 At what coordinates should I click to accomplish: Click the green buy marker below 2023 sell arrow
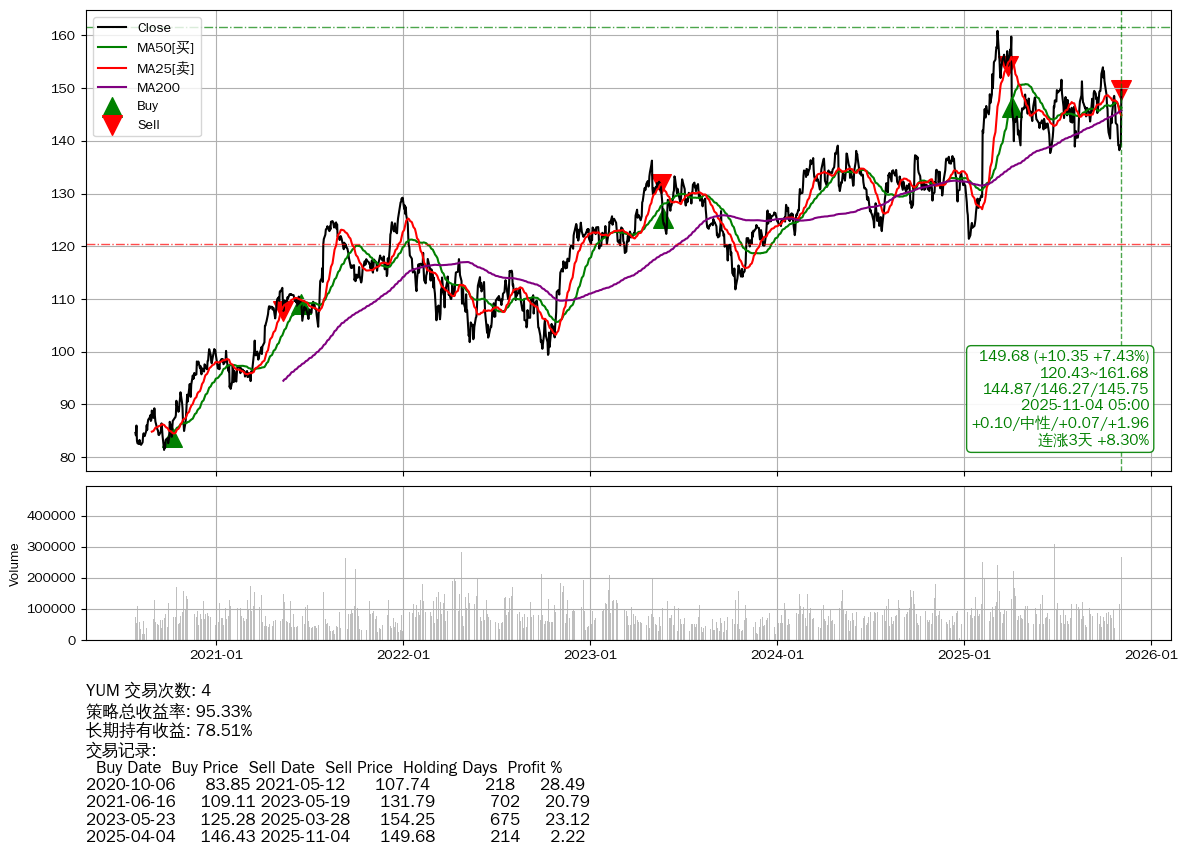(x=663, y=218)
